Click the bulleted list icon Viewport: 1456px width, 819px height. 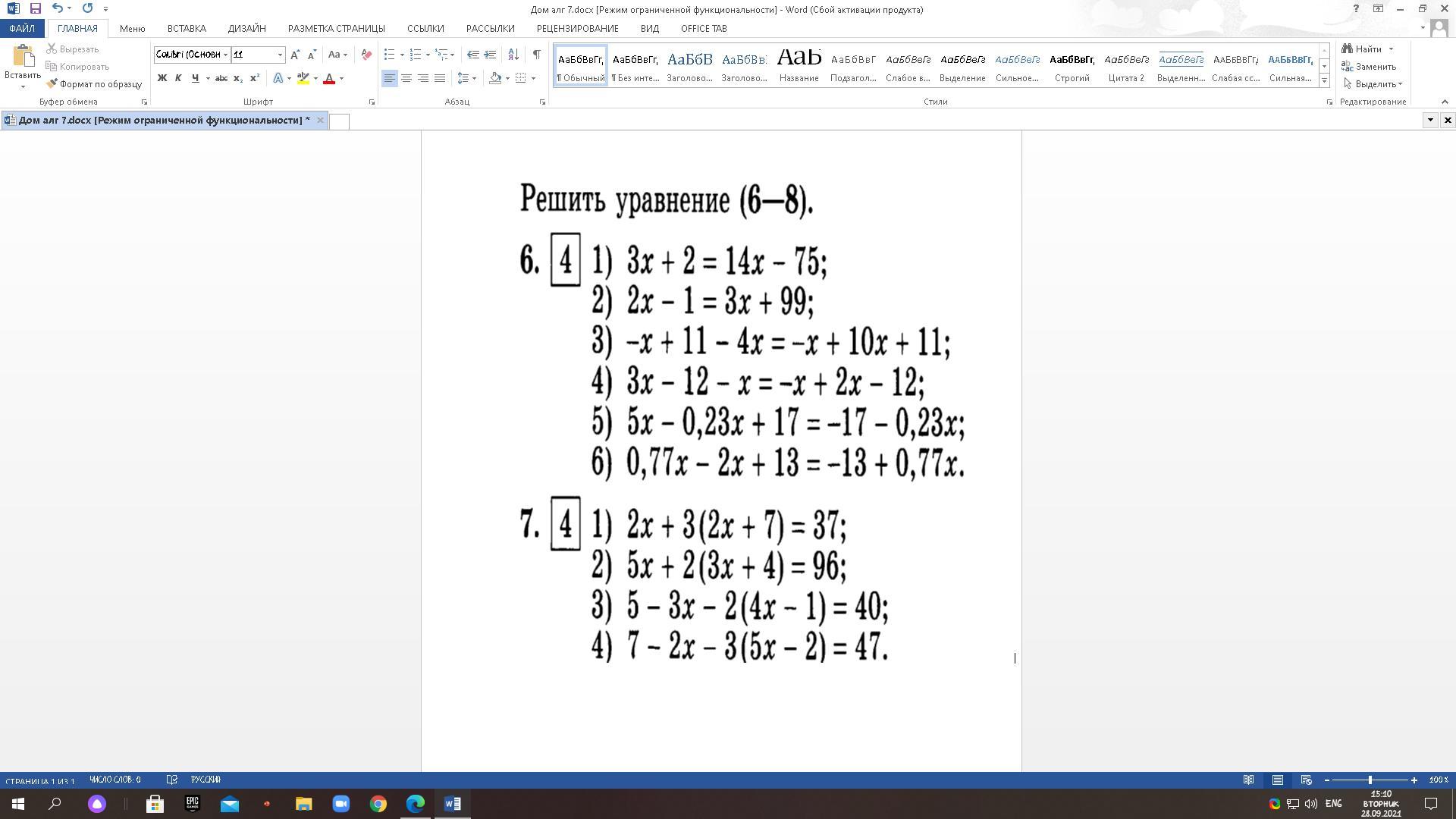pyautogui.click(x=389, y=55)
